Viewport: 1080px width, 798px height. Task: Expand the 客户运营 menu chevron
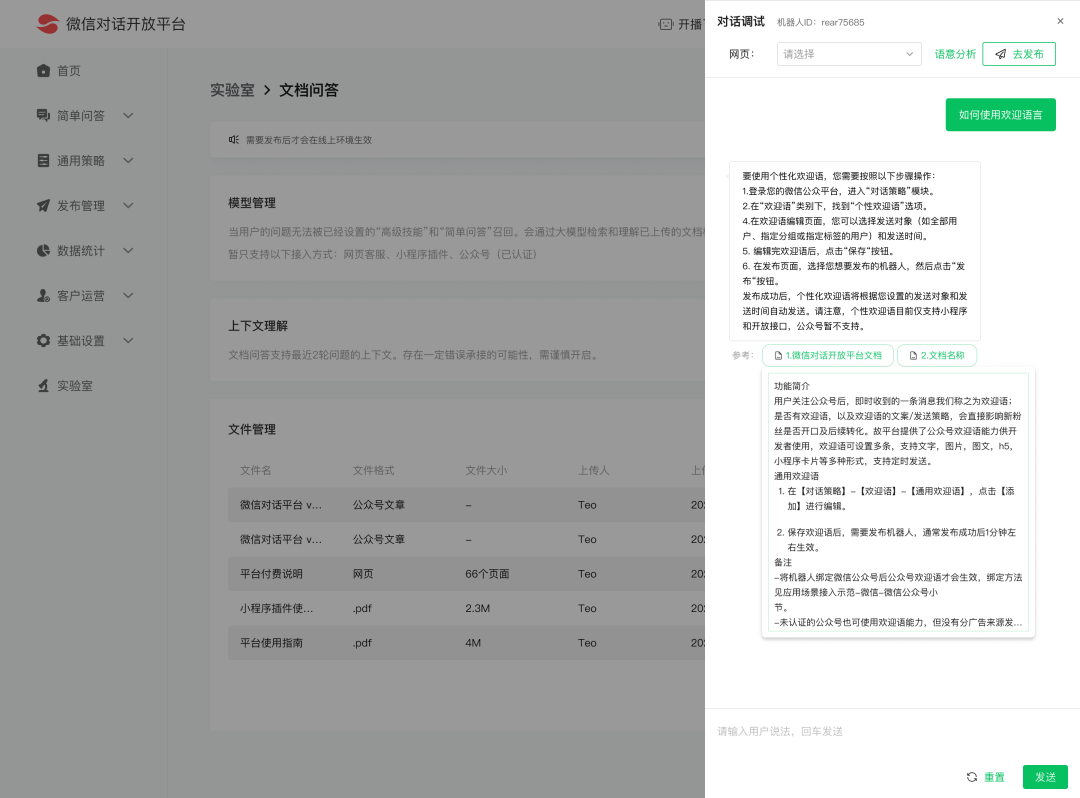(x=128, y=295)
